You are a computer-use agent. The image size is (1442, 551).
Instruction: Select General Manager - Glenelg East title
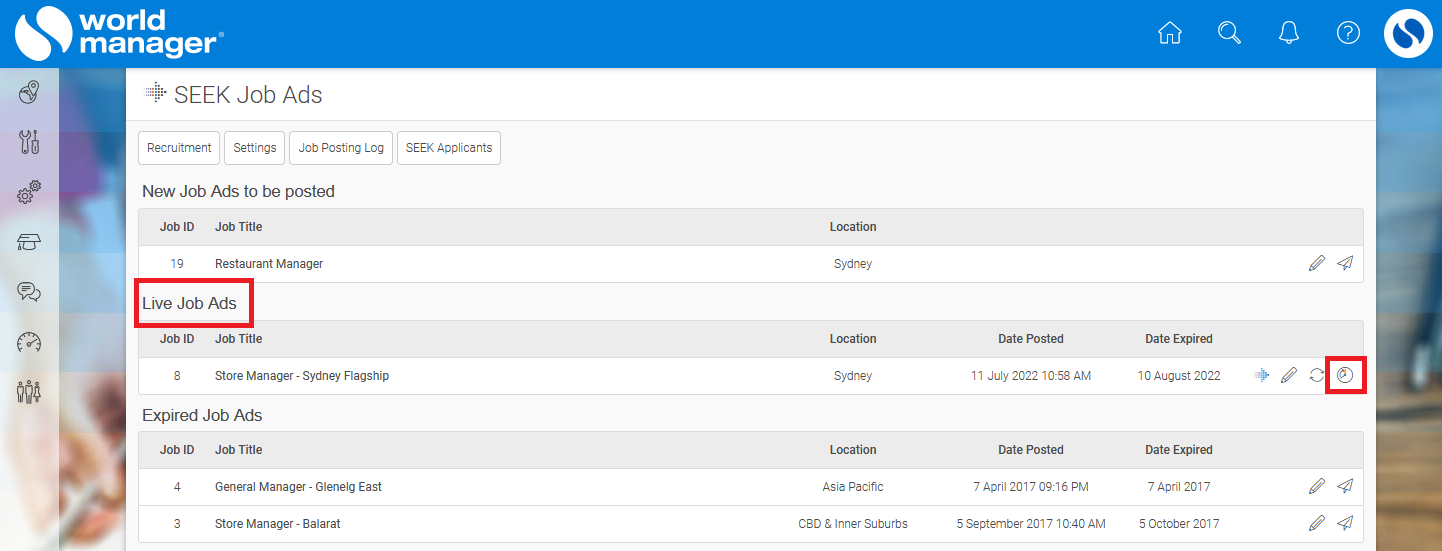click(x=298, y=487)
